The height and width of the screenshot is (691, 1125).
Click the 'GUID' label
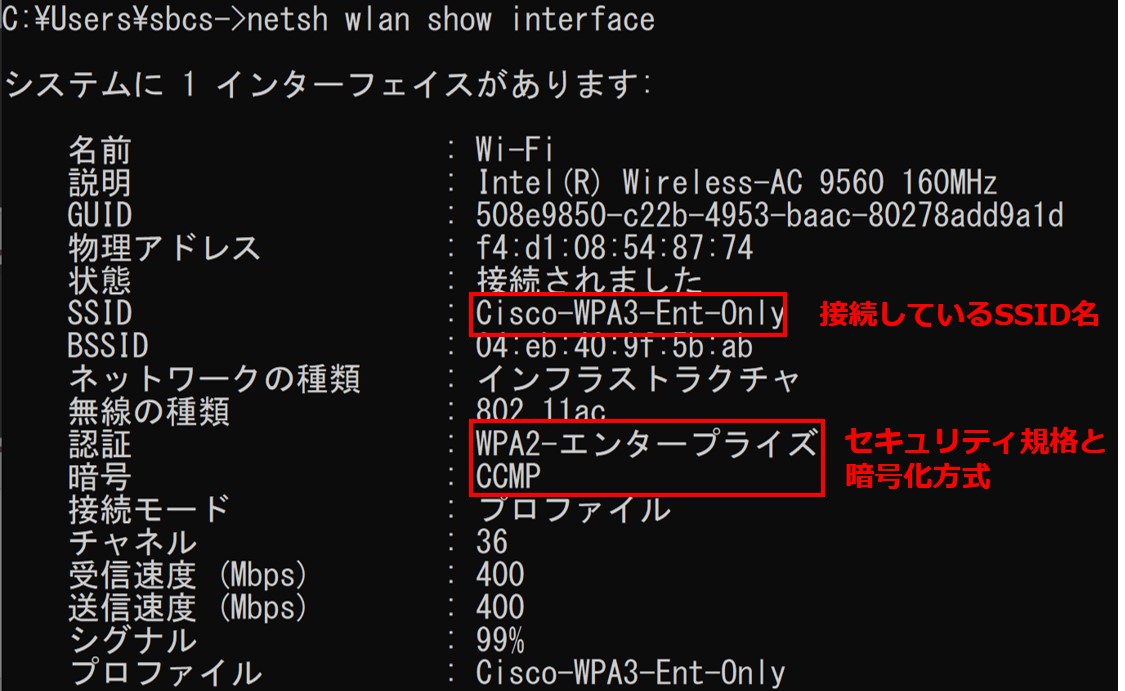(100, 215)
